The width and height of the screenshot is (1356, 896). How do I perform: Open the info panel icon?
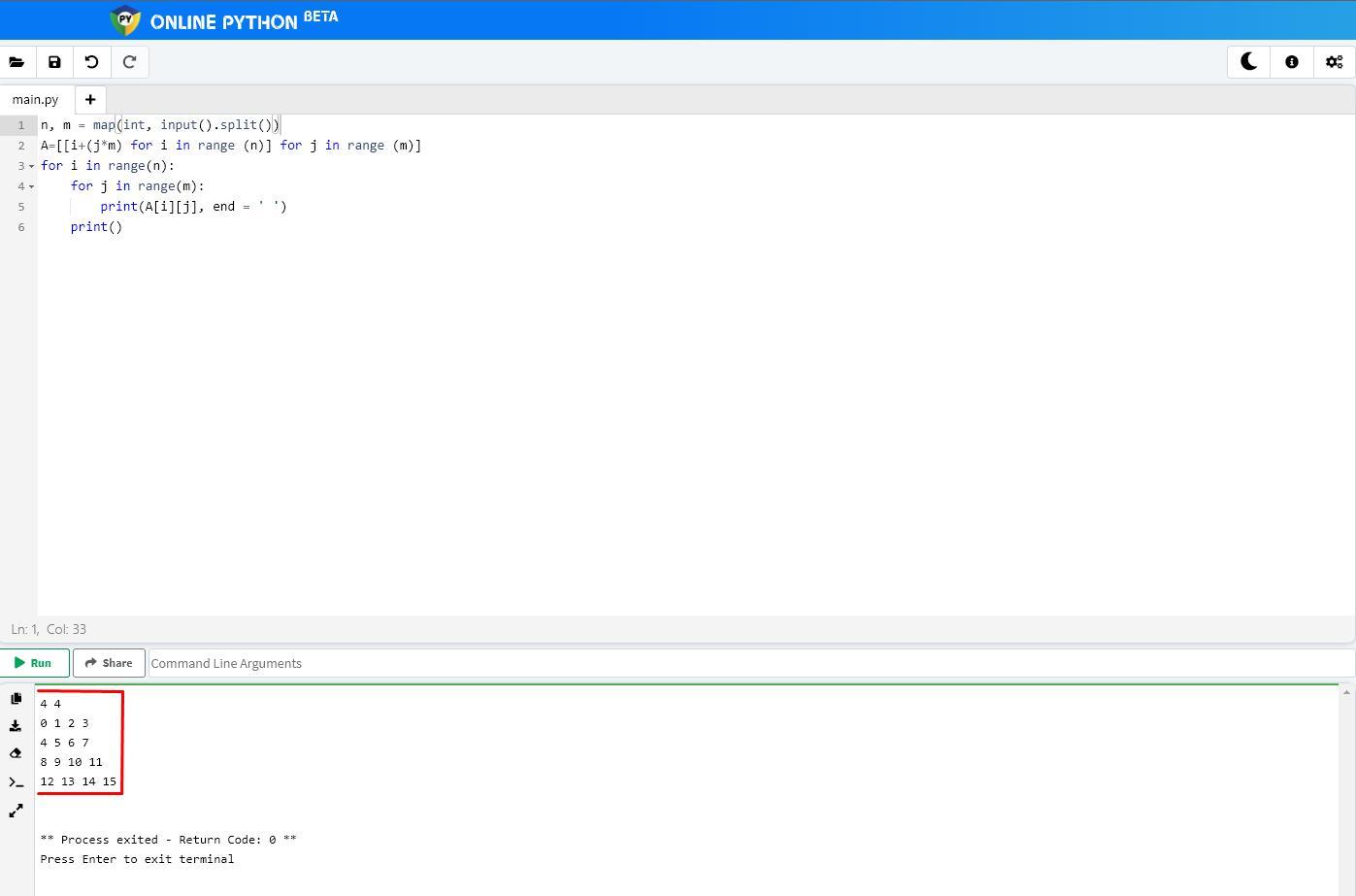(x=1292, y=62)
